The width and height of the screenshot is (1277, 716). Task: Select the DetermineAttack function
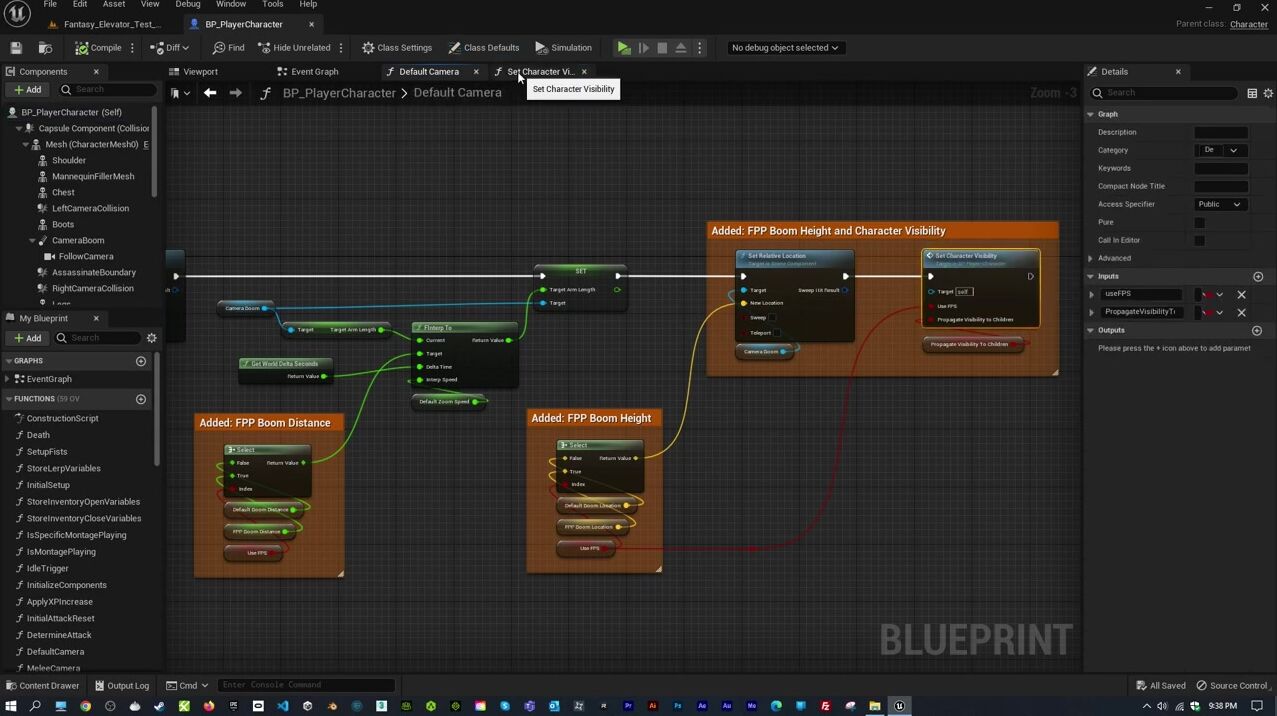click(x=59, y=635)
